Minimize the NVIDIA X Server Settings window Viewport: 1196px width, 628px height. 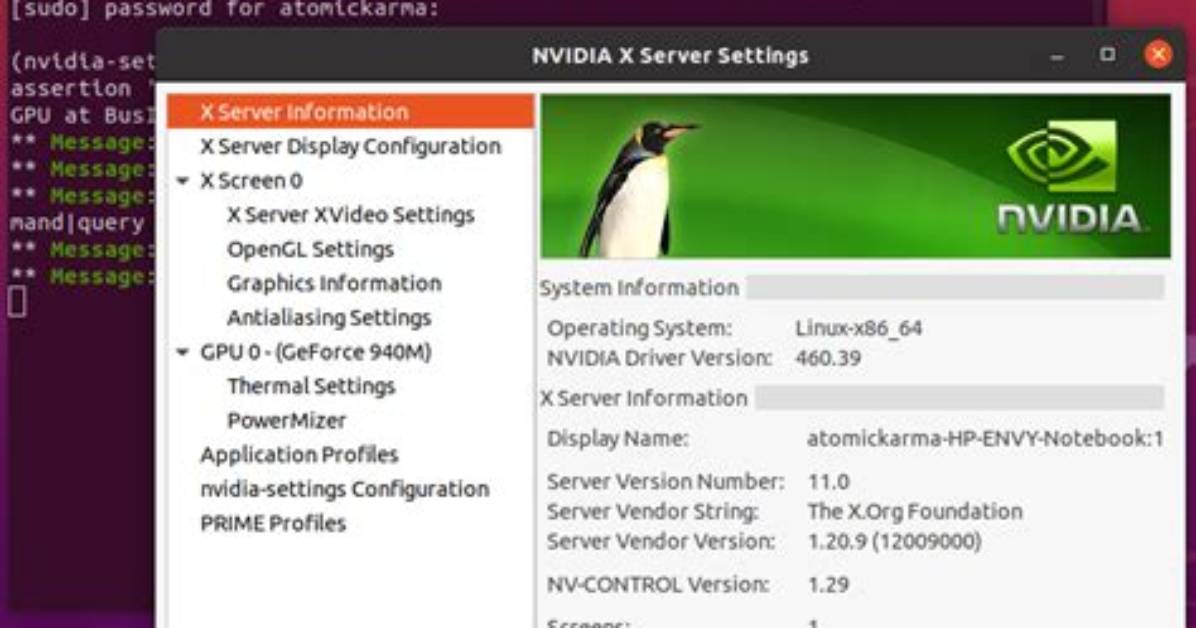[x=1056, y=56]
